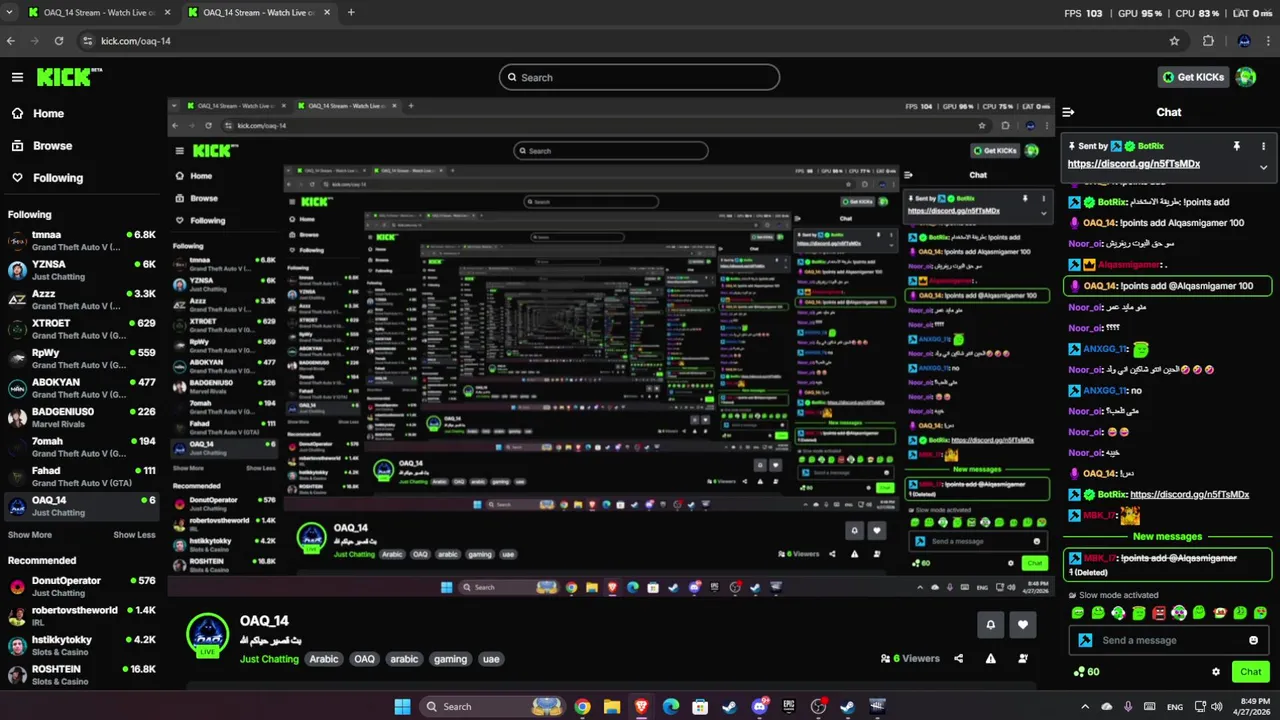Click the browser profile avatar icon
Viewport: 1280px width, 720px height.
tap(1244, 41)
